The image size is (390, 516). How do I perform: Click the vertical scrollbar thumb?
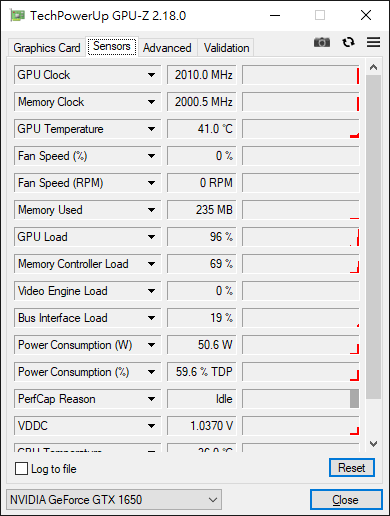tap(373, 237)
